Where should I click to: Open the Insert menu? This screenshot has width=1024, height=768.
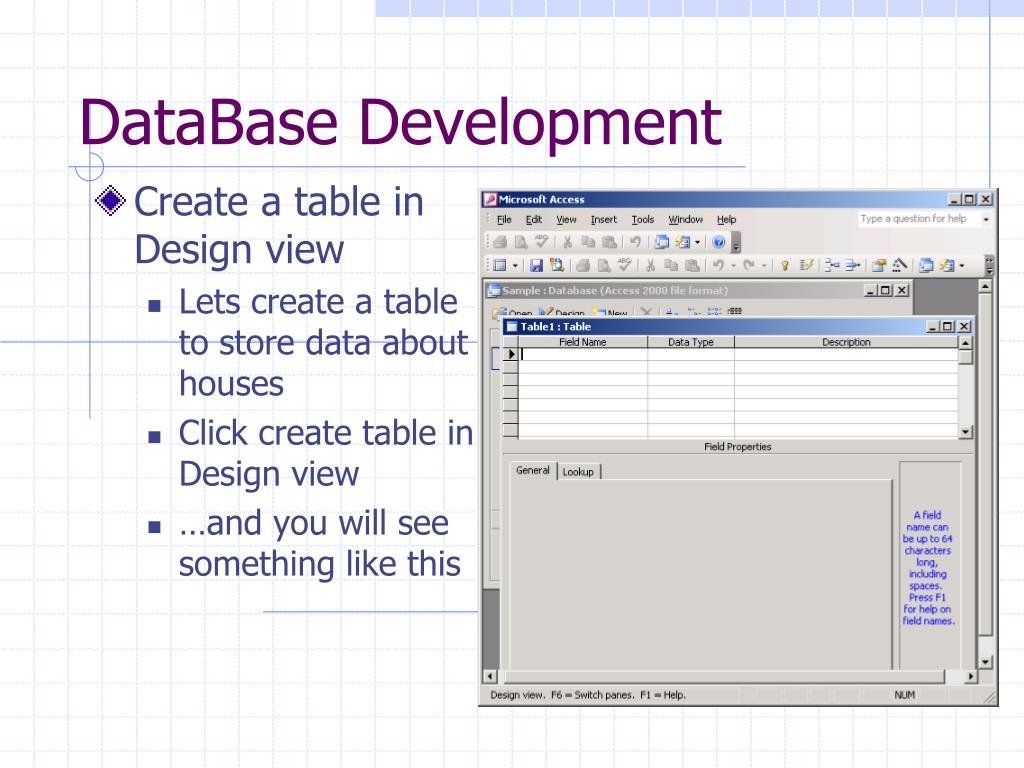coord(603,219)
